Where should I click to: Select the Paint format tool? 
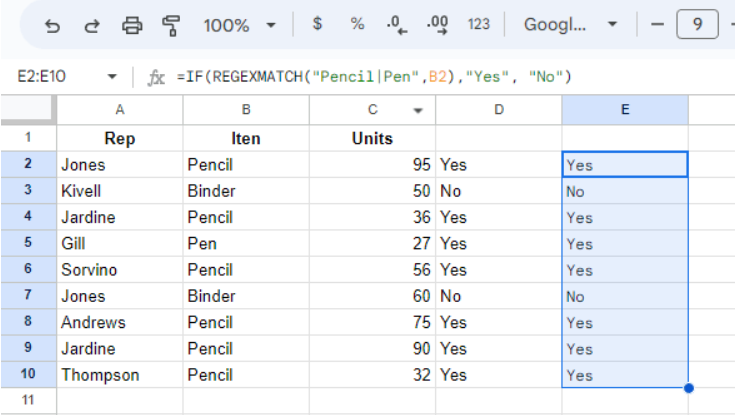click(x=171, y=25)
